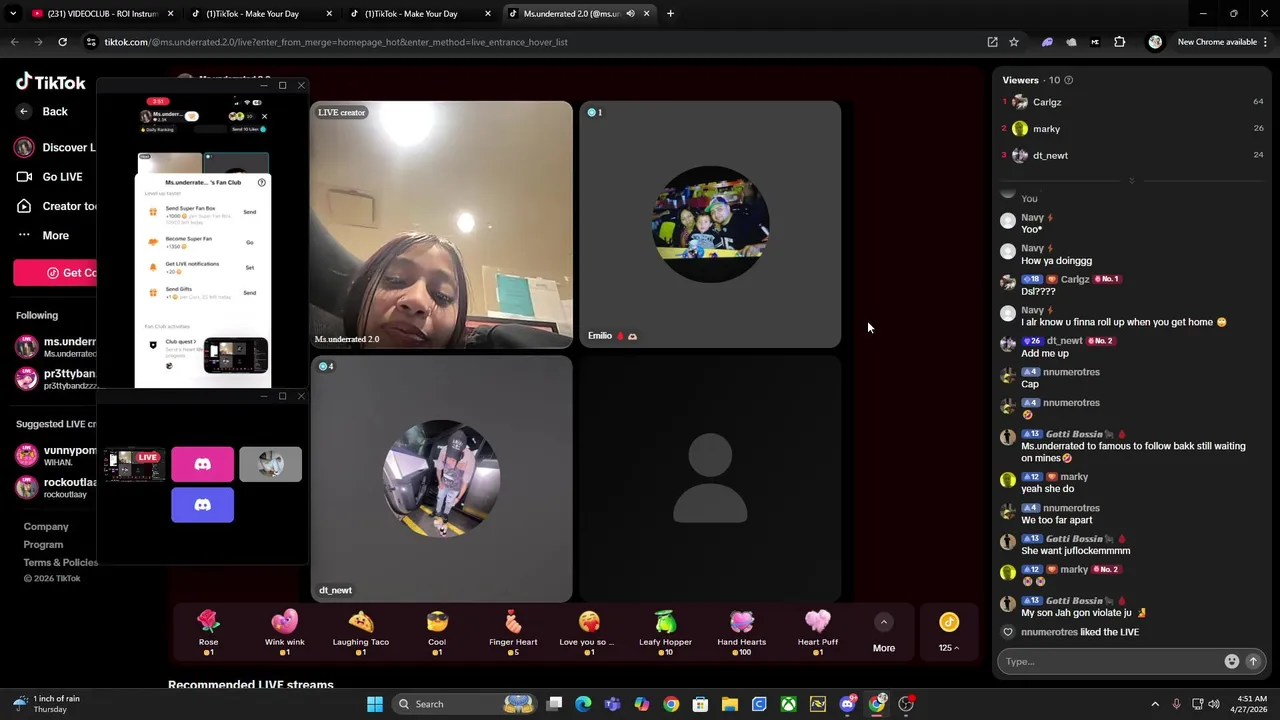Open Terms & Policies footer link
1280x720 pixels.
tap(60, 562)
